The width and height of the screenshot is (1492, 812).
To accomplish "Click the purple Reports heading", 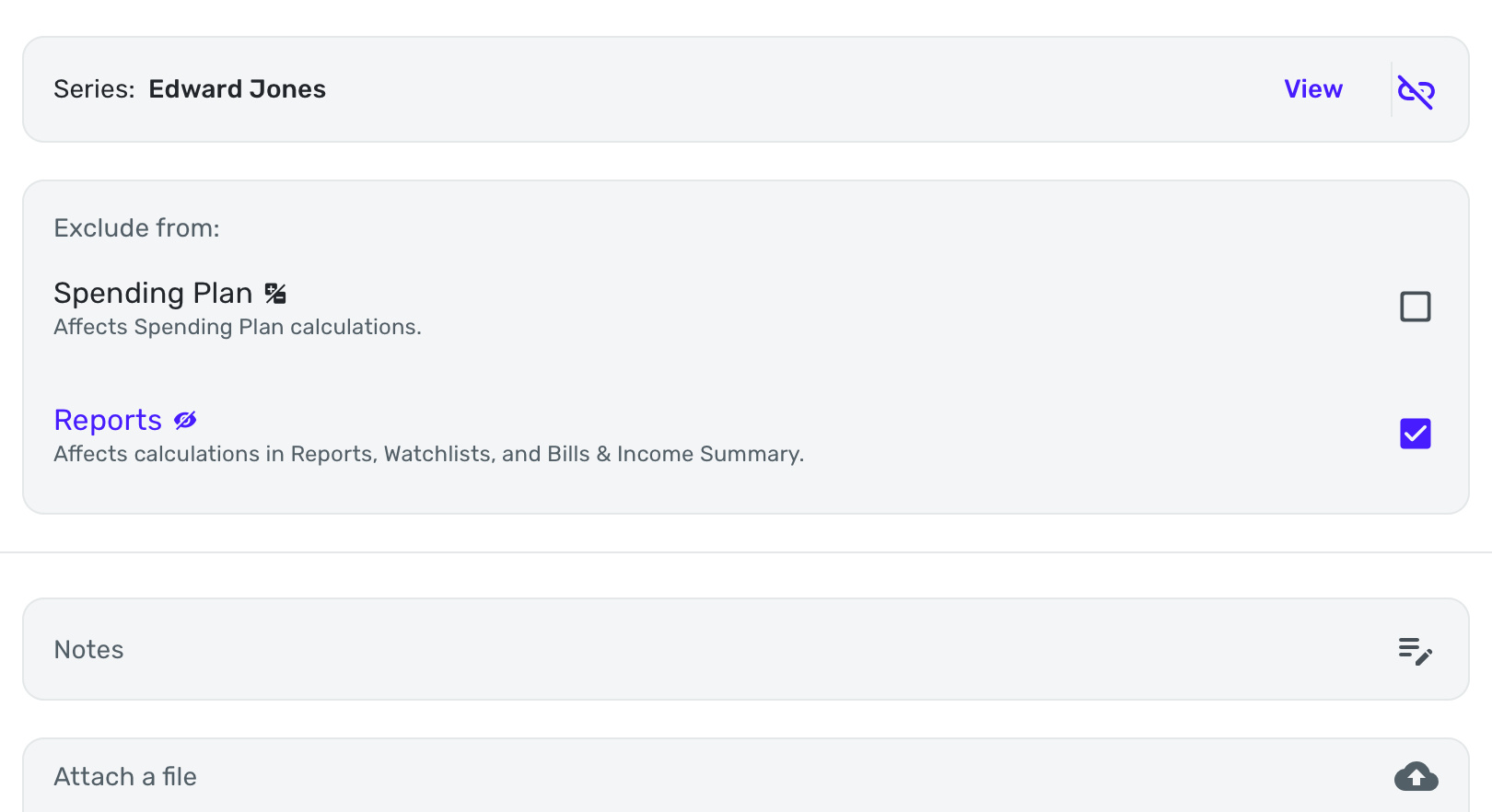I will [108, 420].
